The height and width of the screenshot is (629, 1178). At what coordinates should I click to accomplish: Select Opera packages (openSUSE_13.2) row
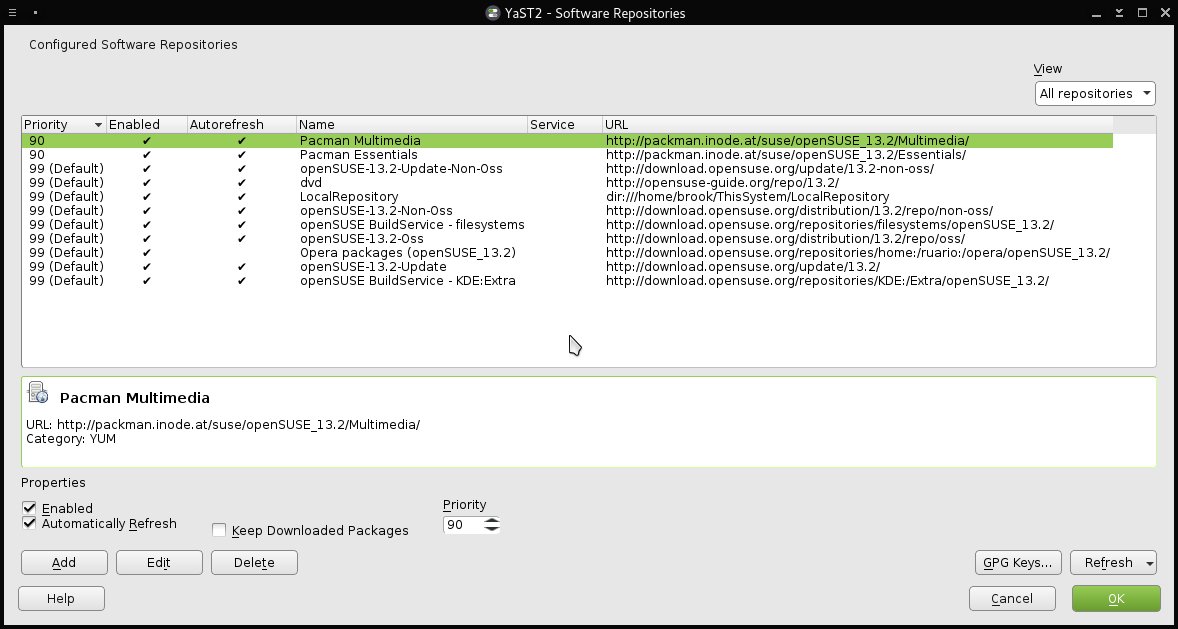point(567,253)
